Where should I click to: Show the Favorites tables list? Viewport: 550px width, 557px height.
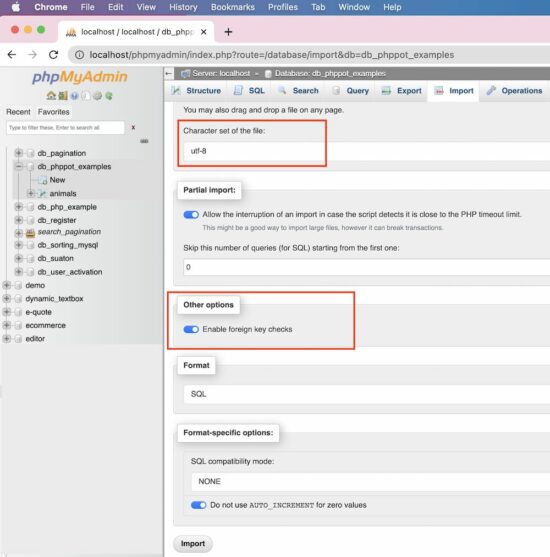tap(54, 112)
